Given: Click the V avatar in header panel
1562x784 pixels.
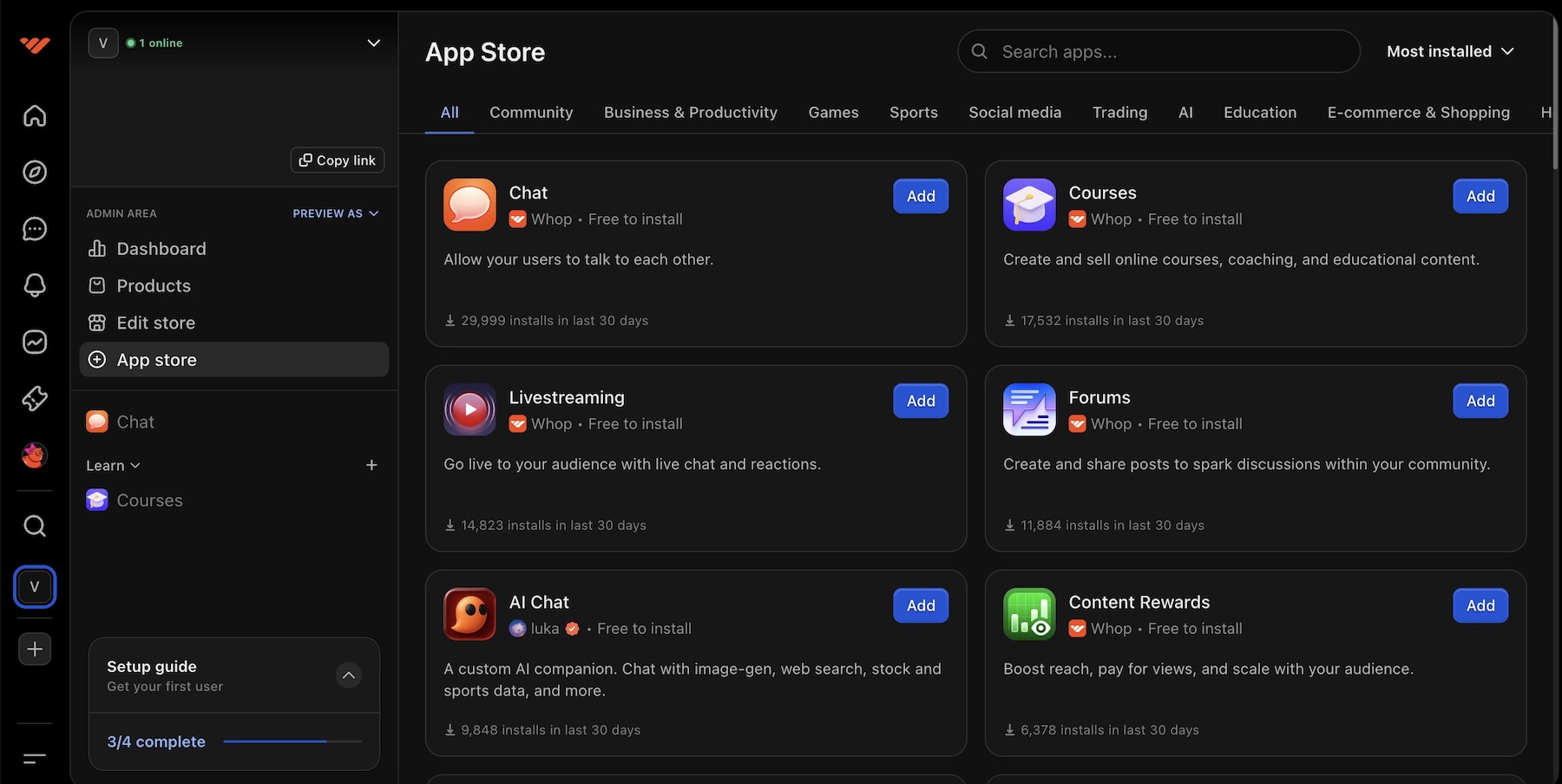Looking at the screenshot, I should coord(103,42).
